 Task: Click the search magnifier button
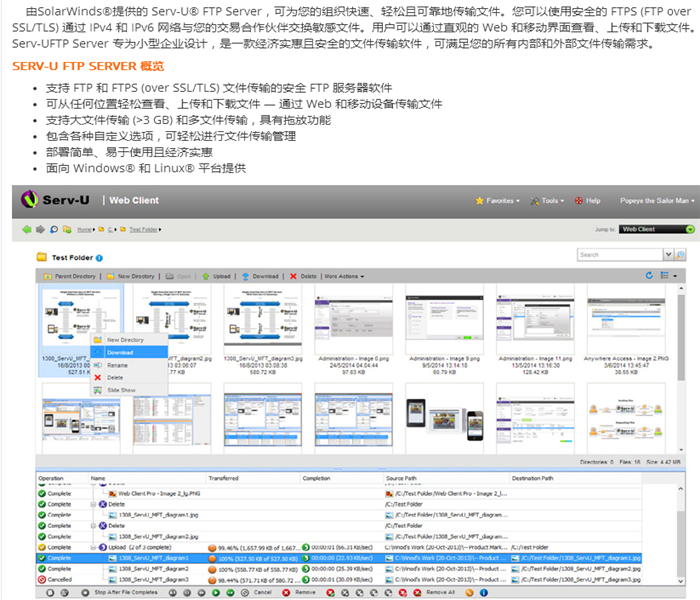coord(680,255)
